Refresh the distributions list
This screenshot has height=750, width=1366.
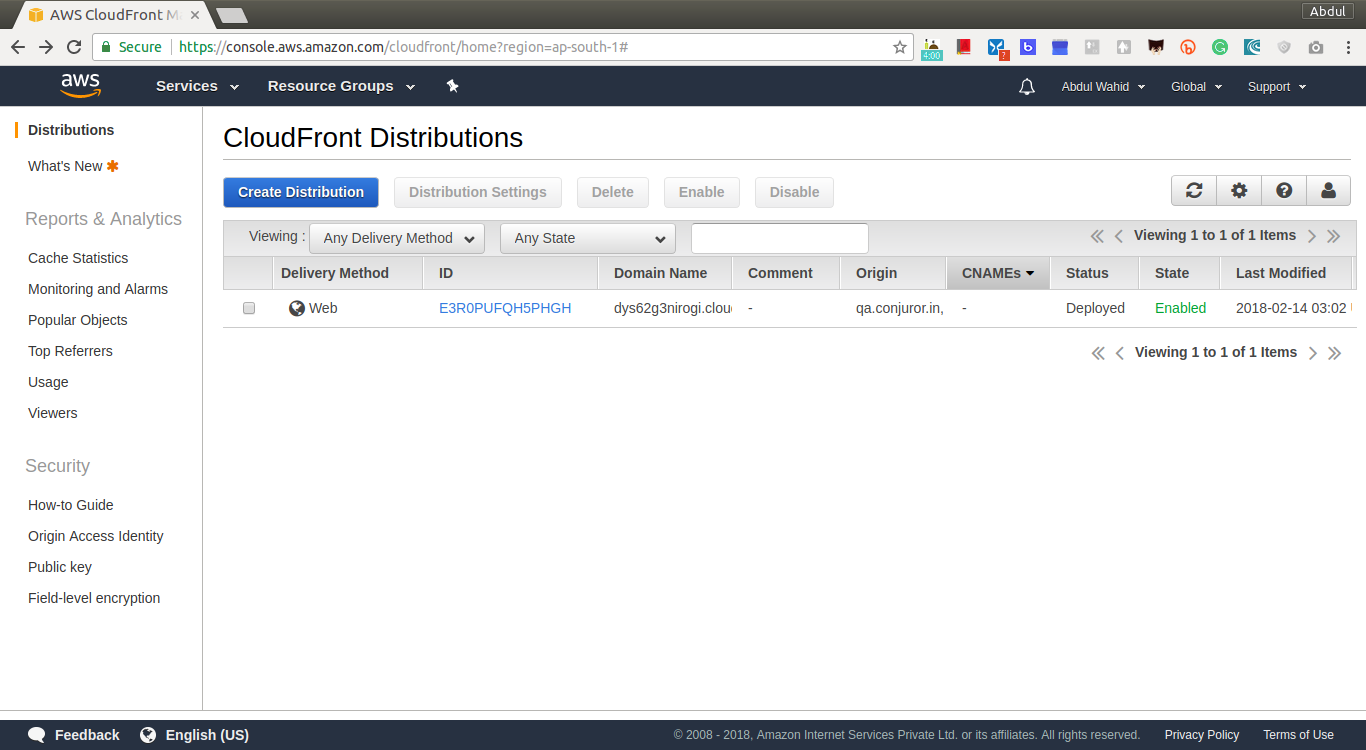[x=1194, y=190]
